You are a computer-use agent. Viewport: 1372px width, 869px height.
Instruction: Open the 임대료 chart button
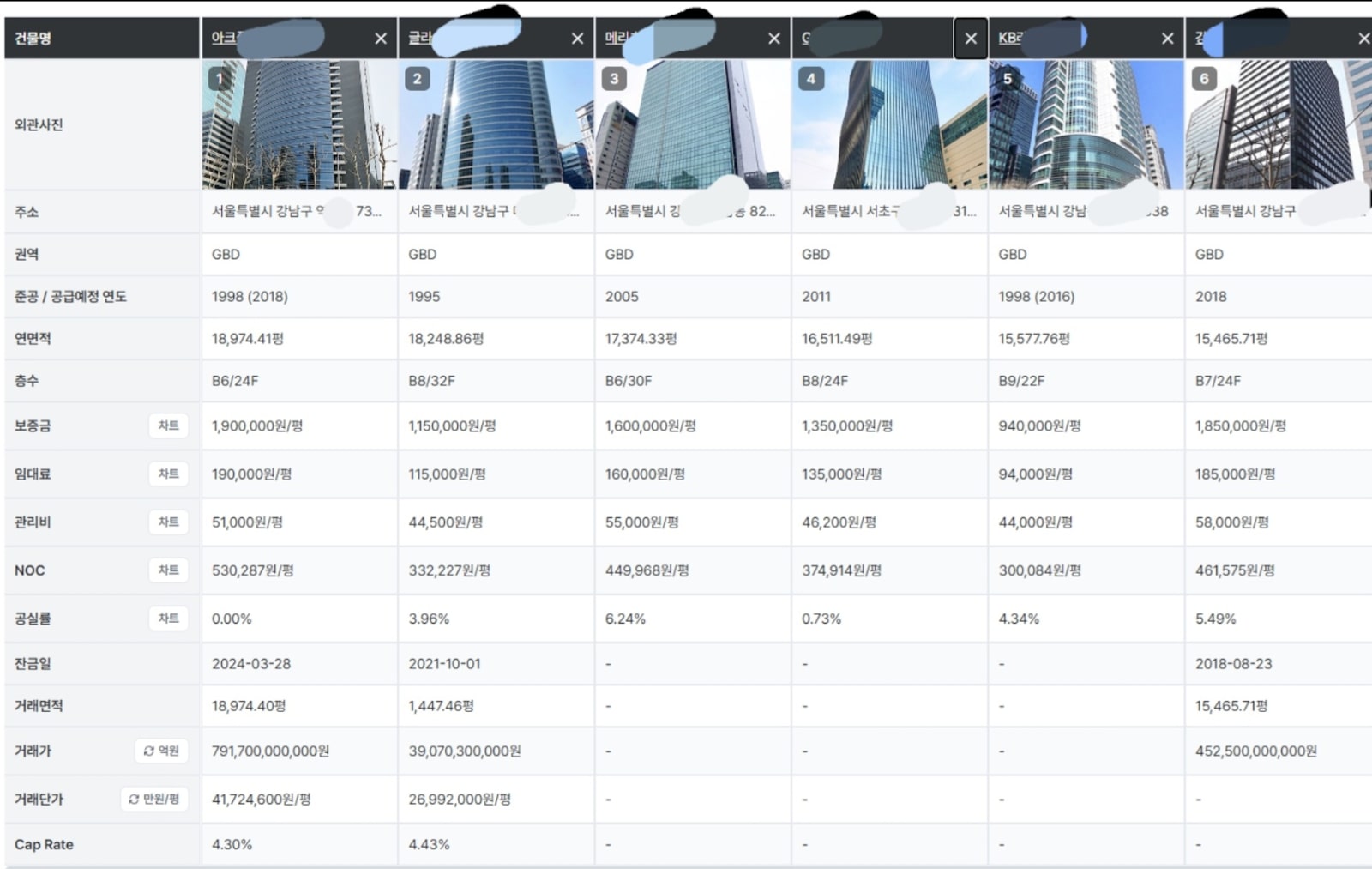click(x=169, y=474)
